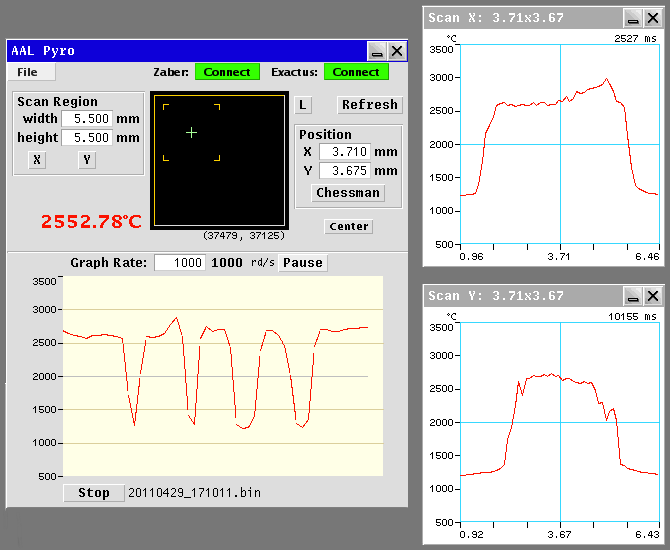The image size is (670, 550).
Task: Close the Scan Y window
Action: [x=652, y=296]
